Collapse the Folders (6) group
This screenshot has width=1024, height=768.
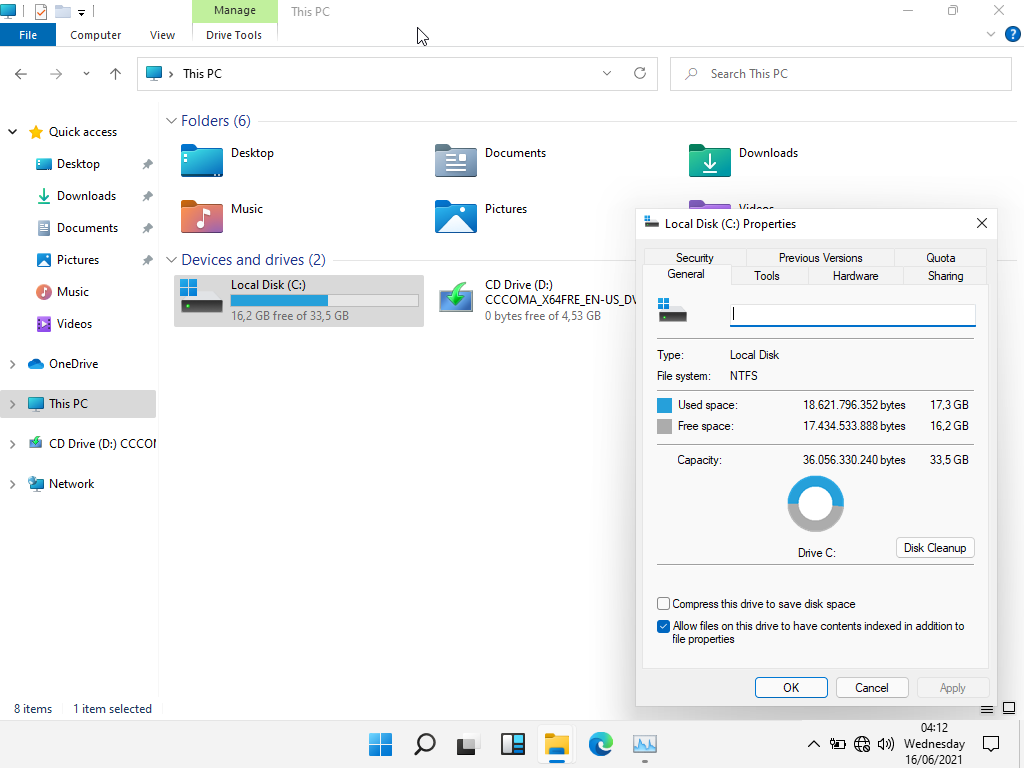(x=172, y=121)
